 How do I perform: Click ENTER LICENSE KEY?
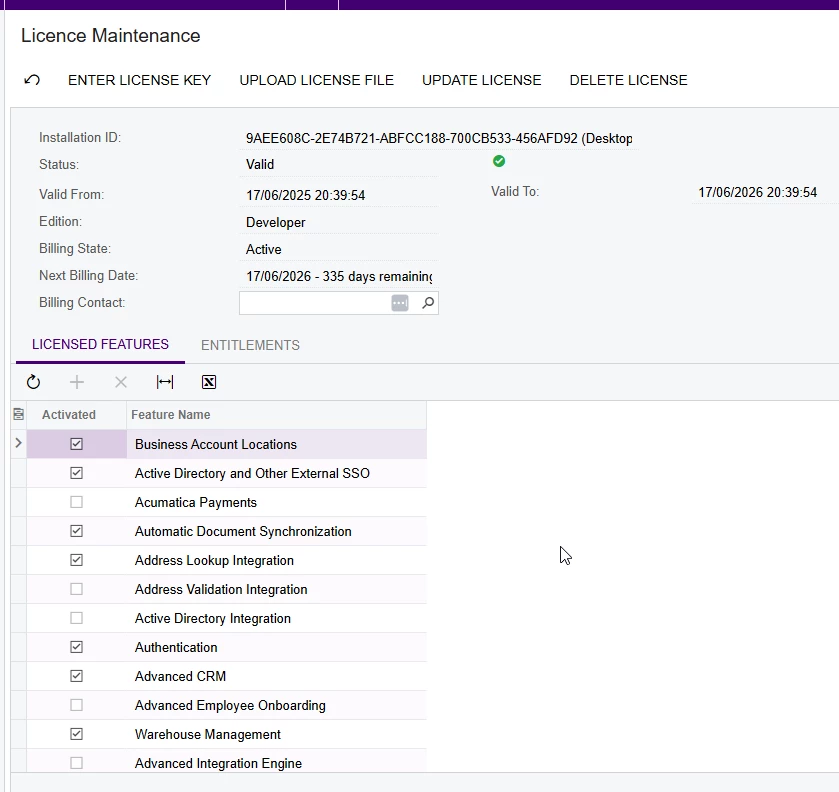pyautogui.click(x=139, y=80)
